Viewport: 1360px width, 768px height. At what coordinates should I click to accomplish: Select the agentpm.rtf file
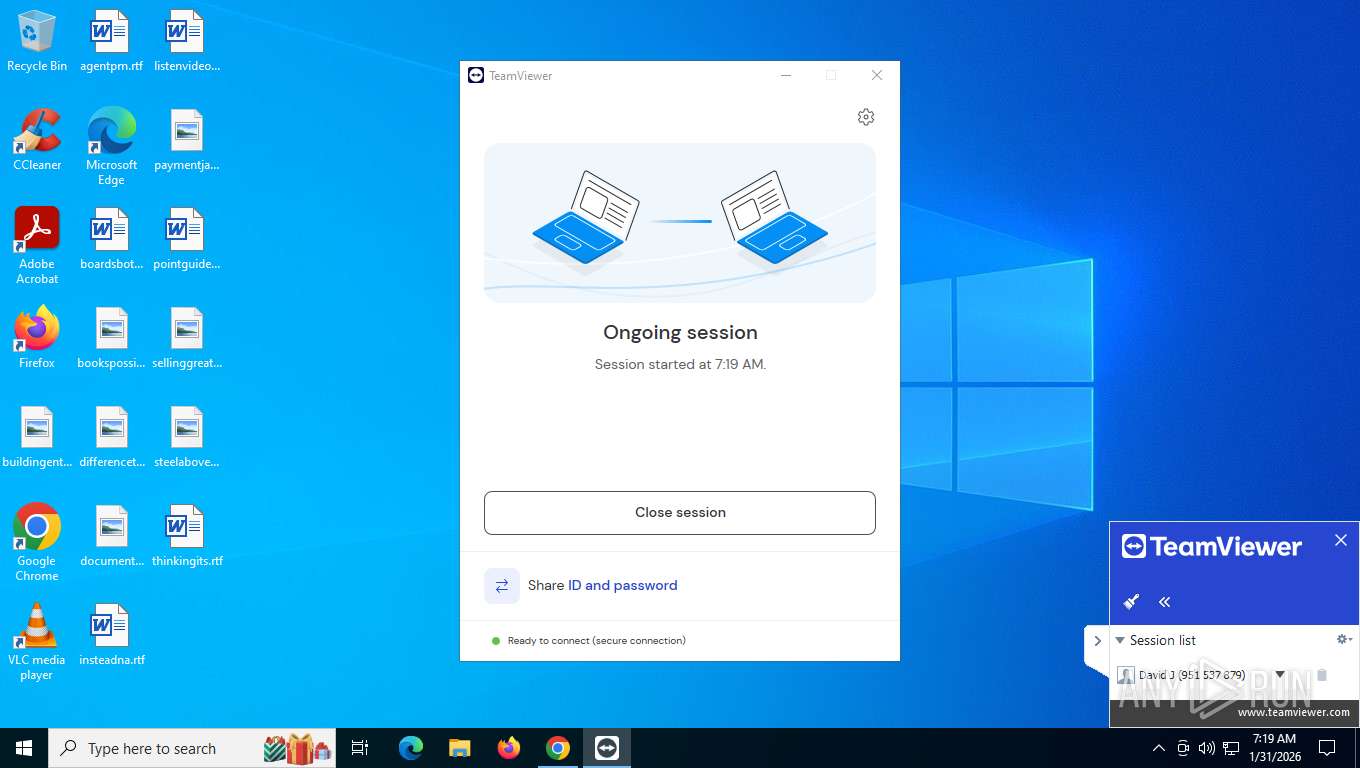point(111,42)
